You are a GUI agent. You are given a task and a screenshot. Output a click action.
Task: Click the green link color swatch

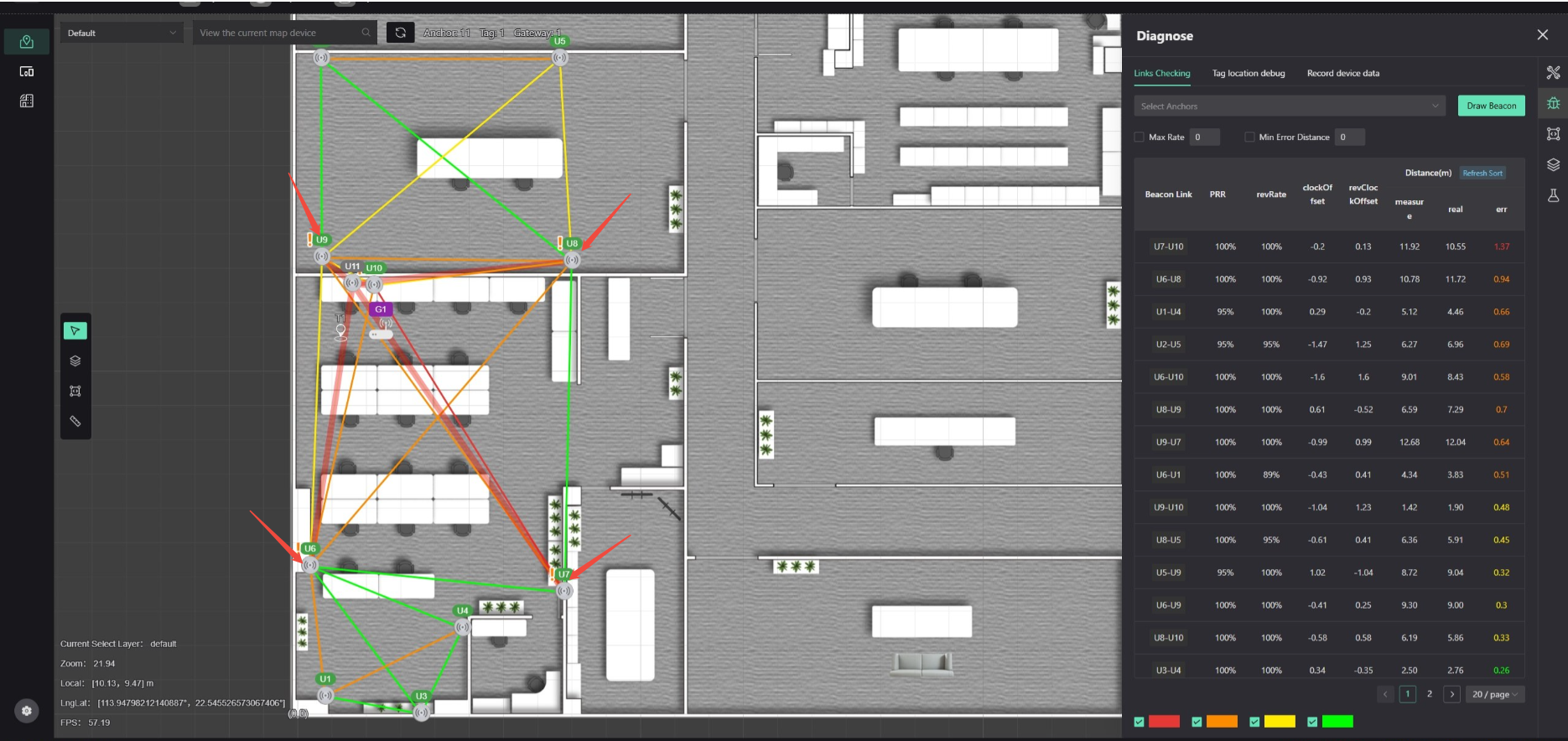[1337, 722]
